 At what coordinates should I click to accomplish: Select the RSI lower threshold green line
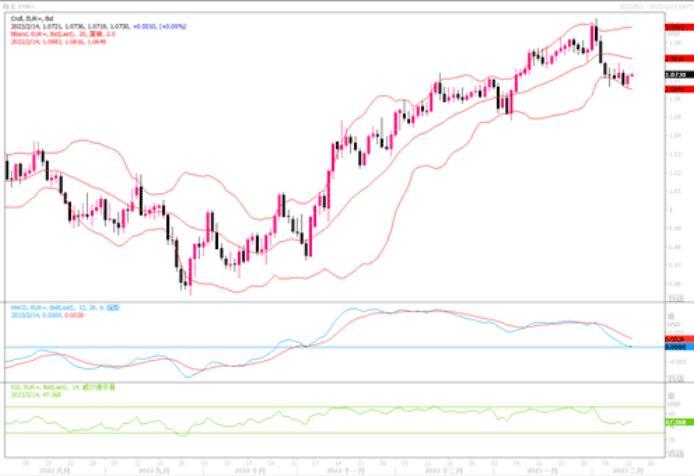coord(300,433)
